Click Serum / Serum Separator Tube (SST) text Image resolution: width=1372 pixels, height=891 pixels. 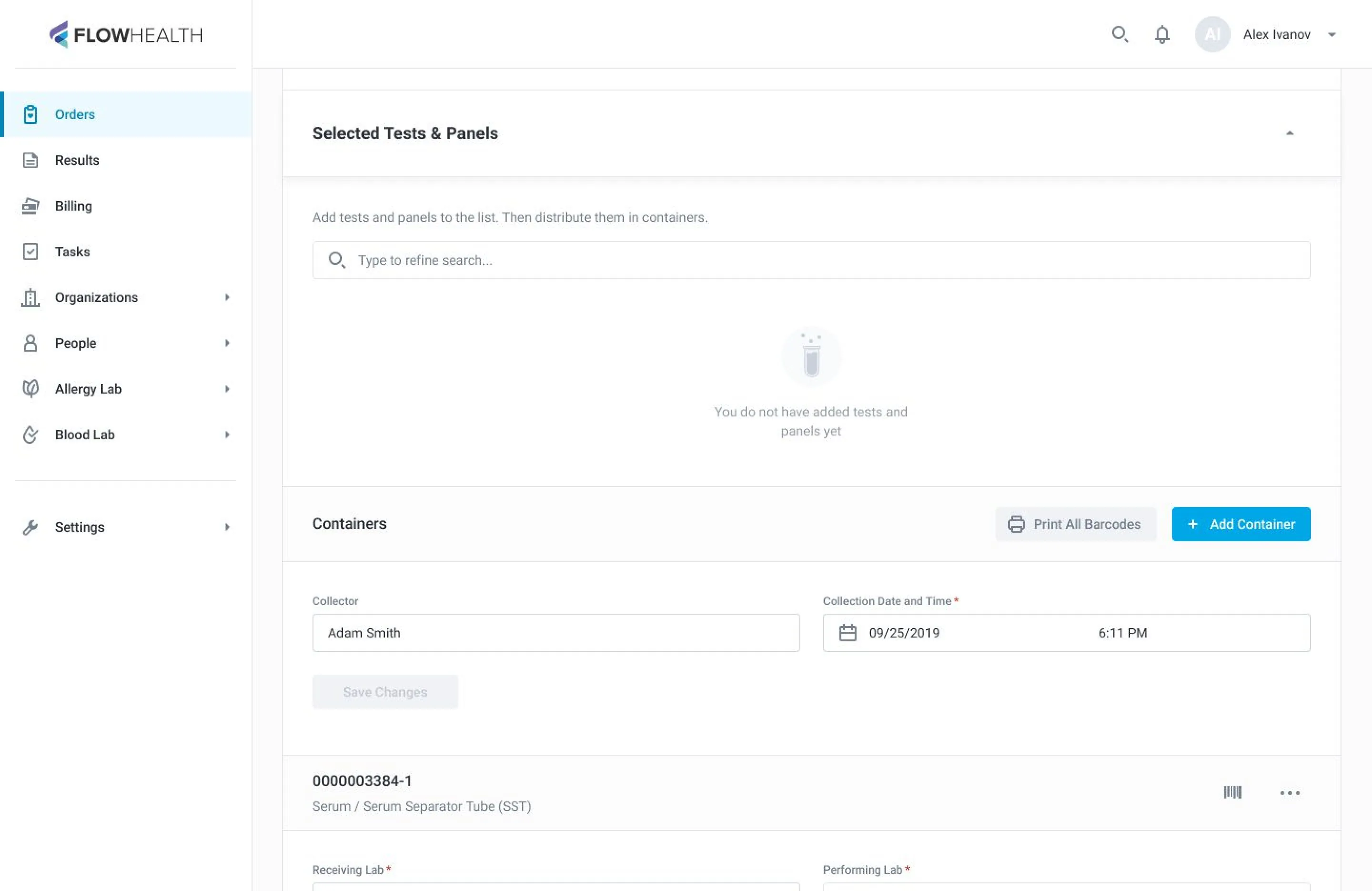click(422, 806)
